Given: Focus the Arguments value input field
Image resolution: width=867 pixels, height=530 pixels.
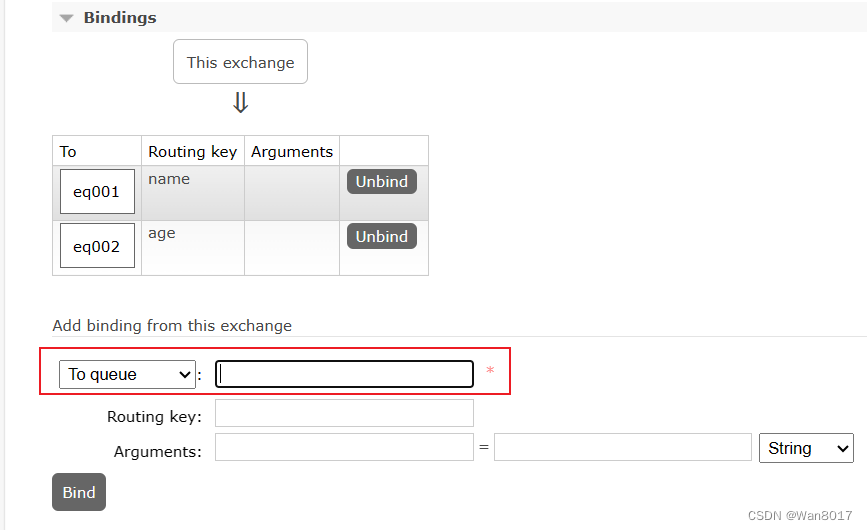Looking at the screenshot, I should click(x=623, y=447).
